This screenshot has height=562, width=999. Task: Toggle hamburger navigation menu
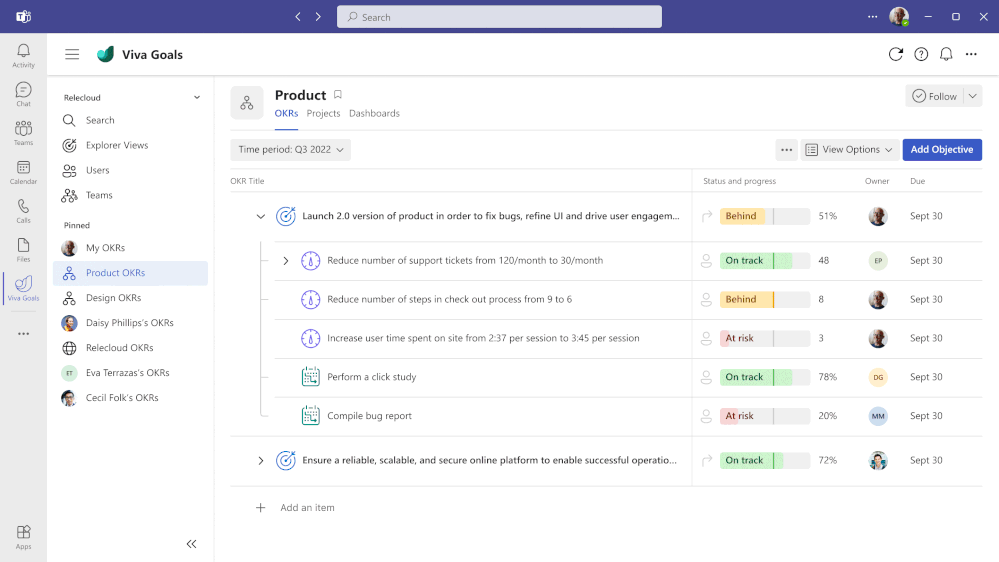coord(72,55)
